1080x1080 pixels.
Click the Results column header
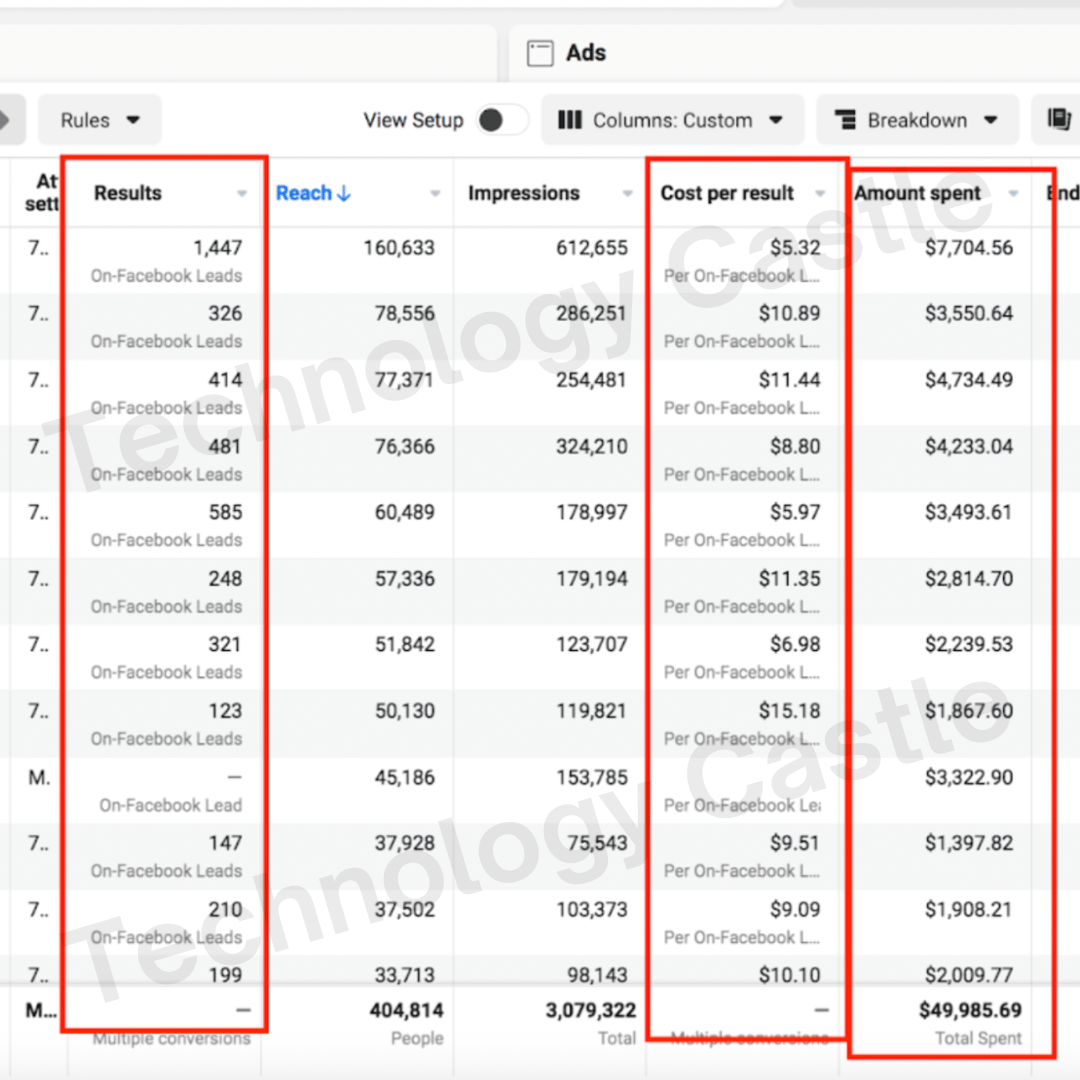pyautogui.click(x=127, y=193)
